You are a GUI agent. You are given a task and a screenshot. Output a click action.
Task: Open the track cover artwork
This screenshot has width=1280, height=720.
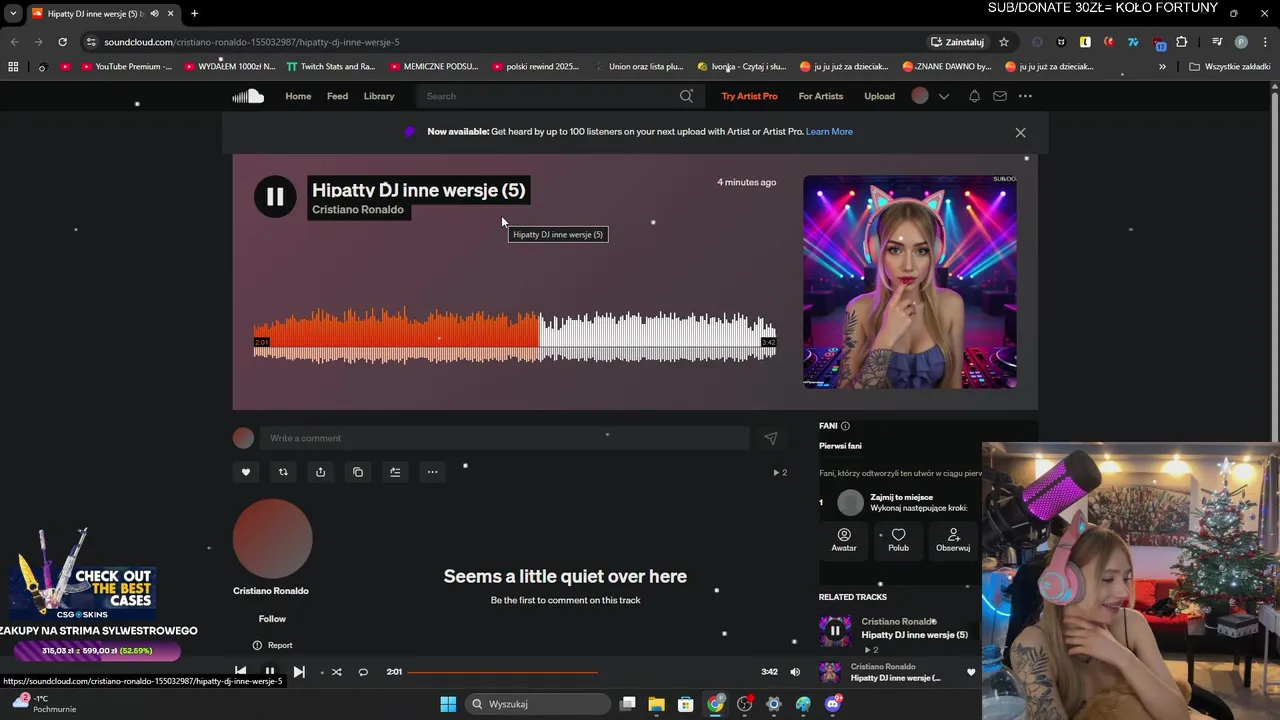tap(909, 282)
